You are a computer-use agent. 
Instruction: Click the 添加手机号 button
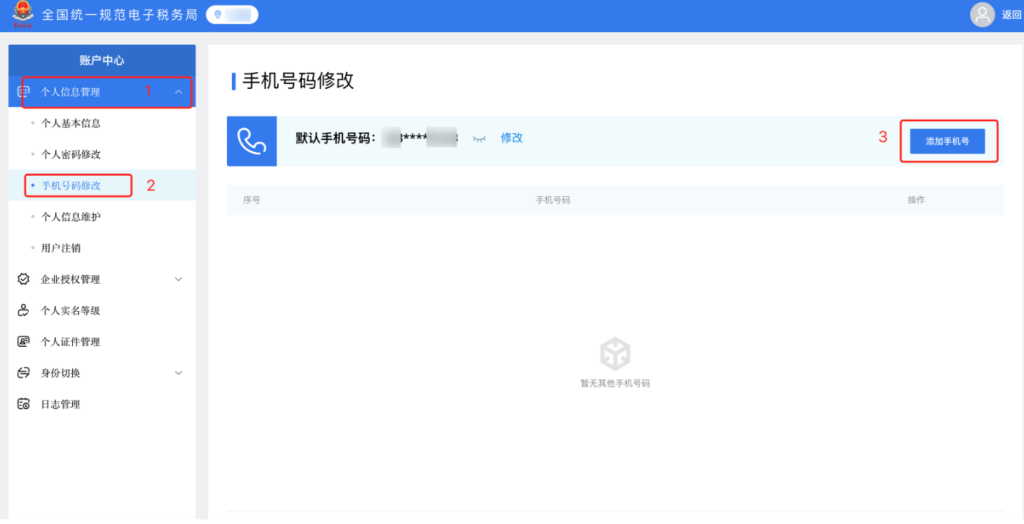tap(947, 142)
